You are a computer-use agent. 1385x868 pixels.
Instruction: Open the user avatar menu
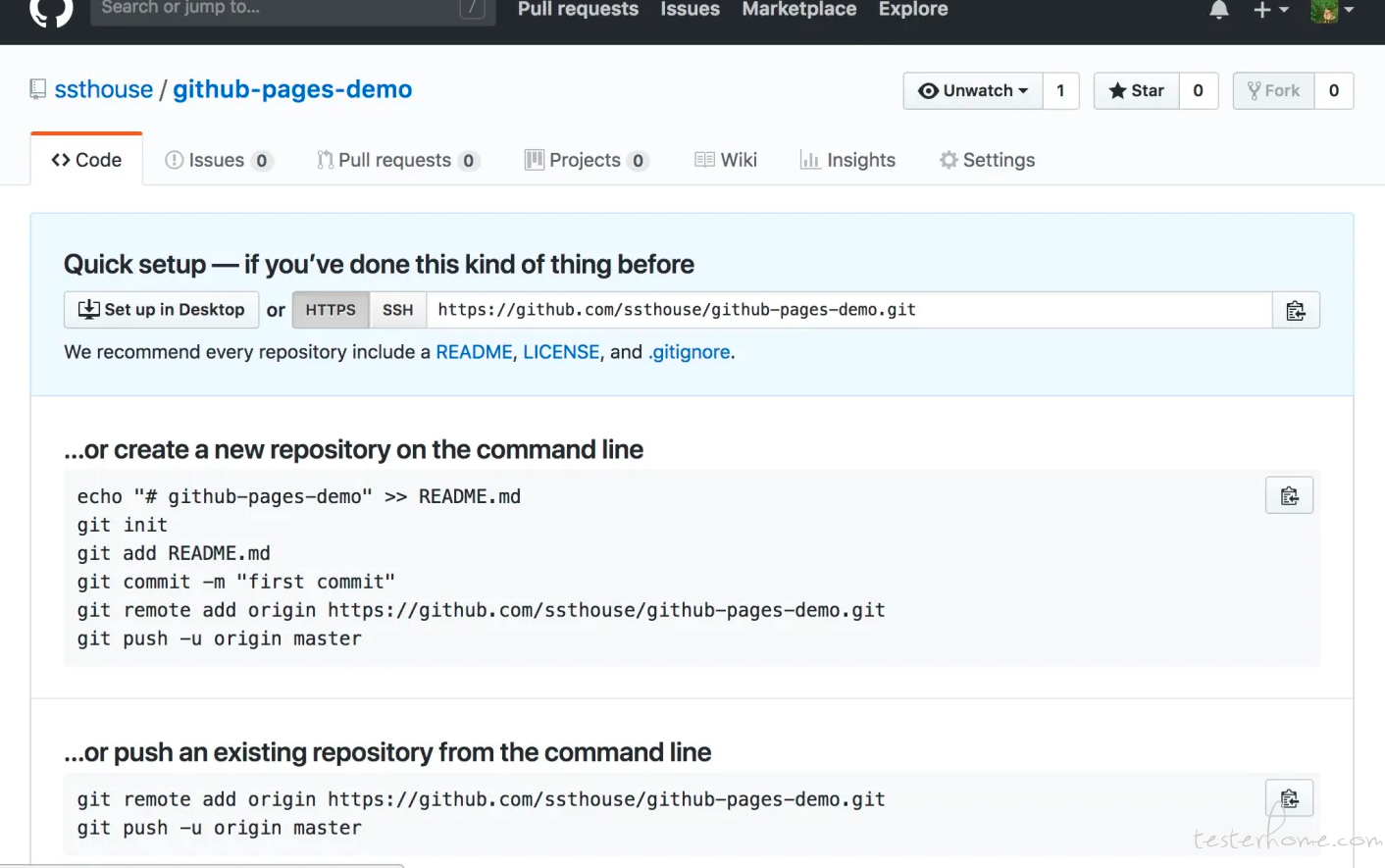(x=1332, y=10)
